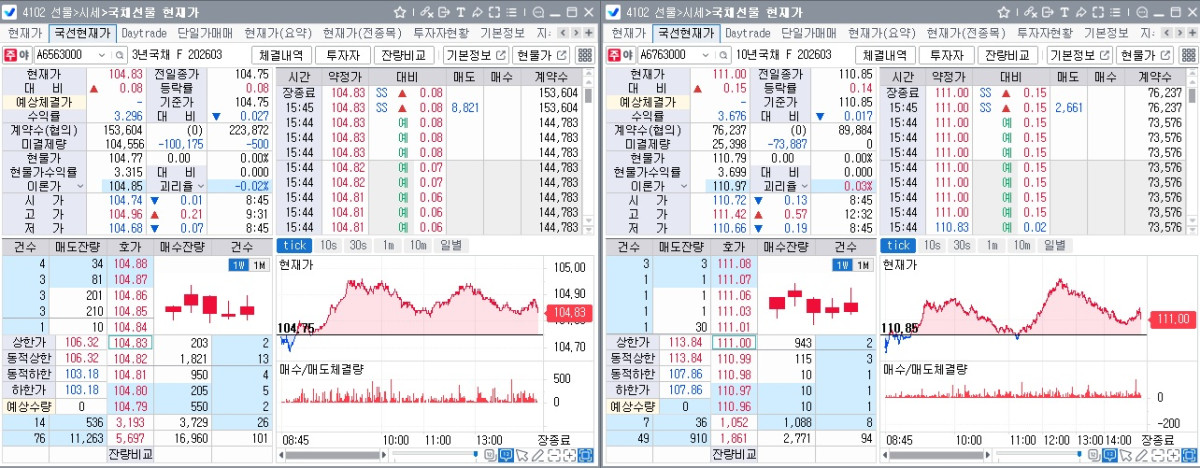The height and width of the screenshot is (468, 1200).
Task: Click the plus add-tab button in left window
Action: pyautogui.click(x=588, y=33)
